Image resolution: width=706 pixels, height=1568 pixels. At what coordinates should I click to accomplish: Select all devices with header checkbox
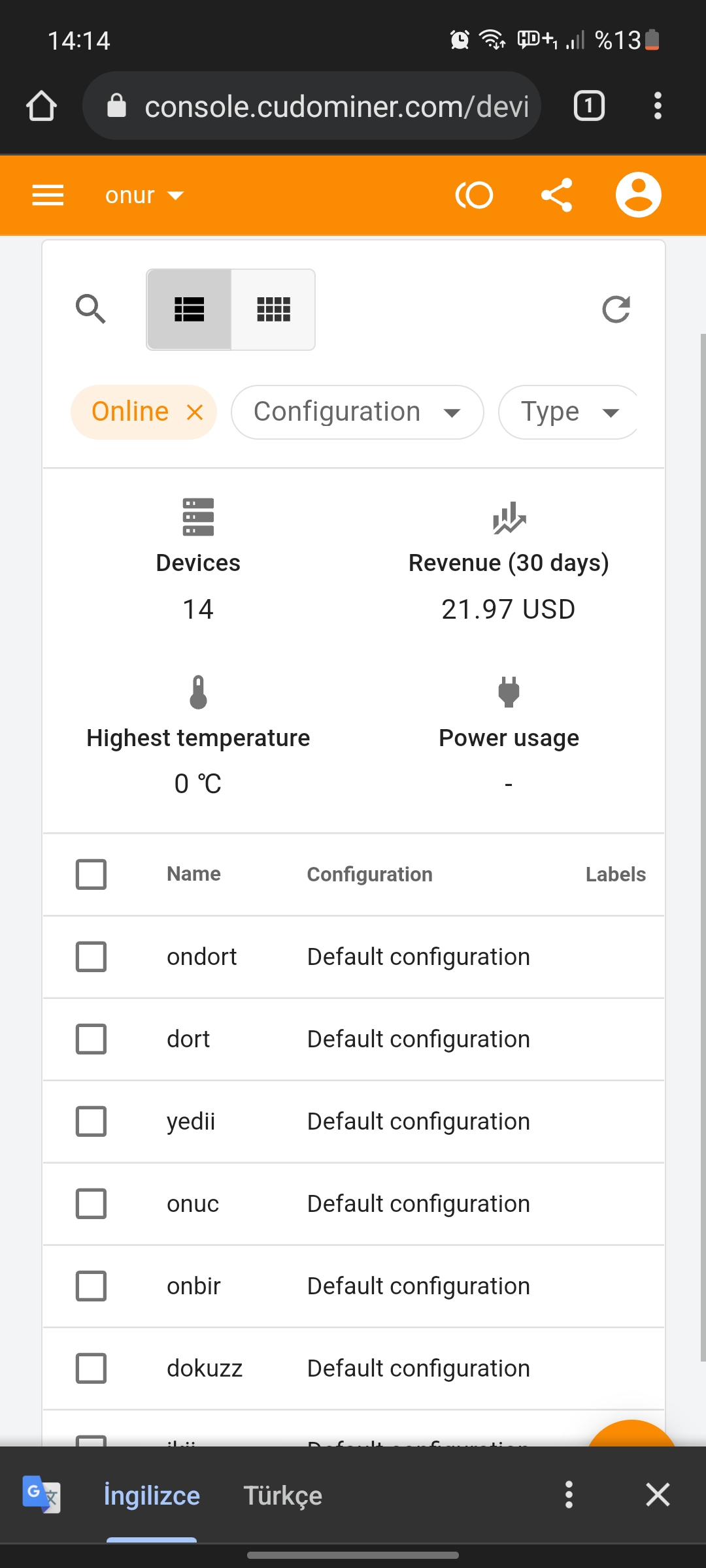[91, 874]
